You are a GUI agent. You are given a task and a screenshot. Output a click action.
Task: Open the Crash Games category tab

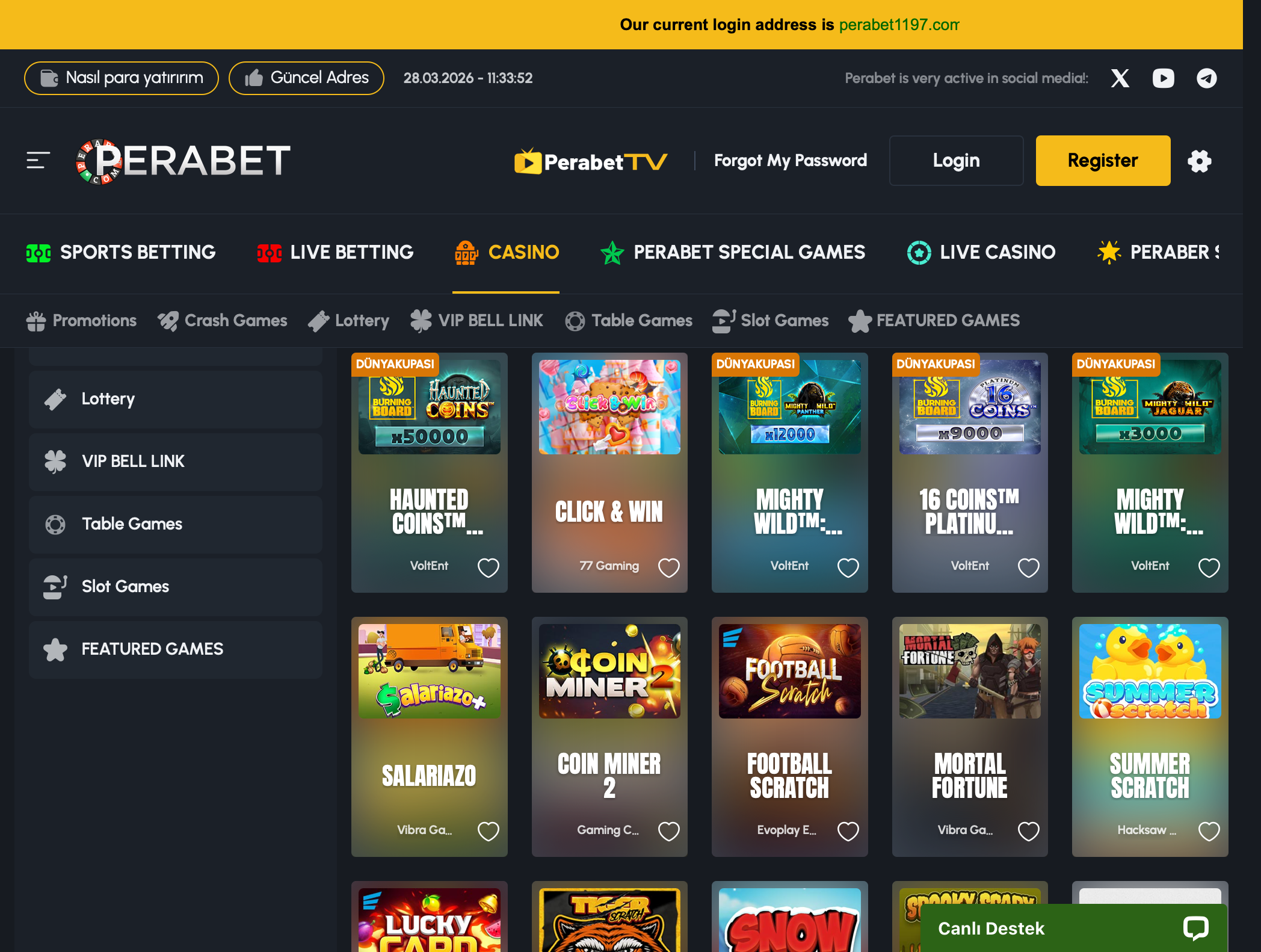click(222, 321)
